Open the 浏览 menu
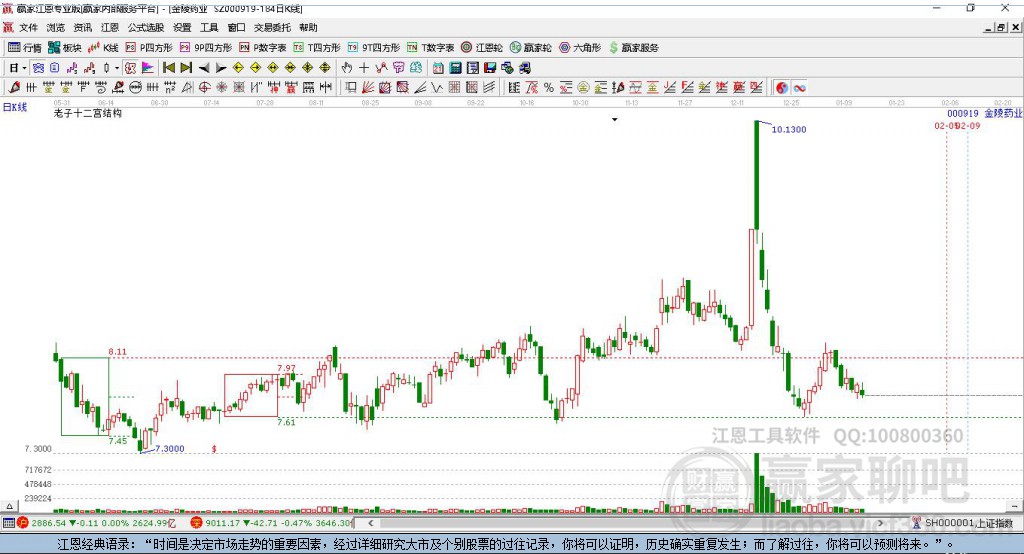 (56, 27)
